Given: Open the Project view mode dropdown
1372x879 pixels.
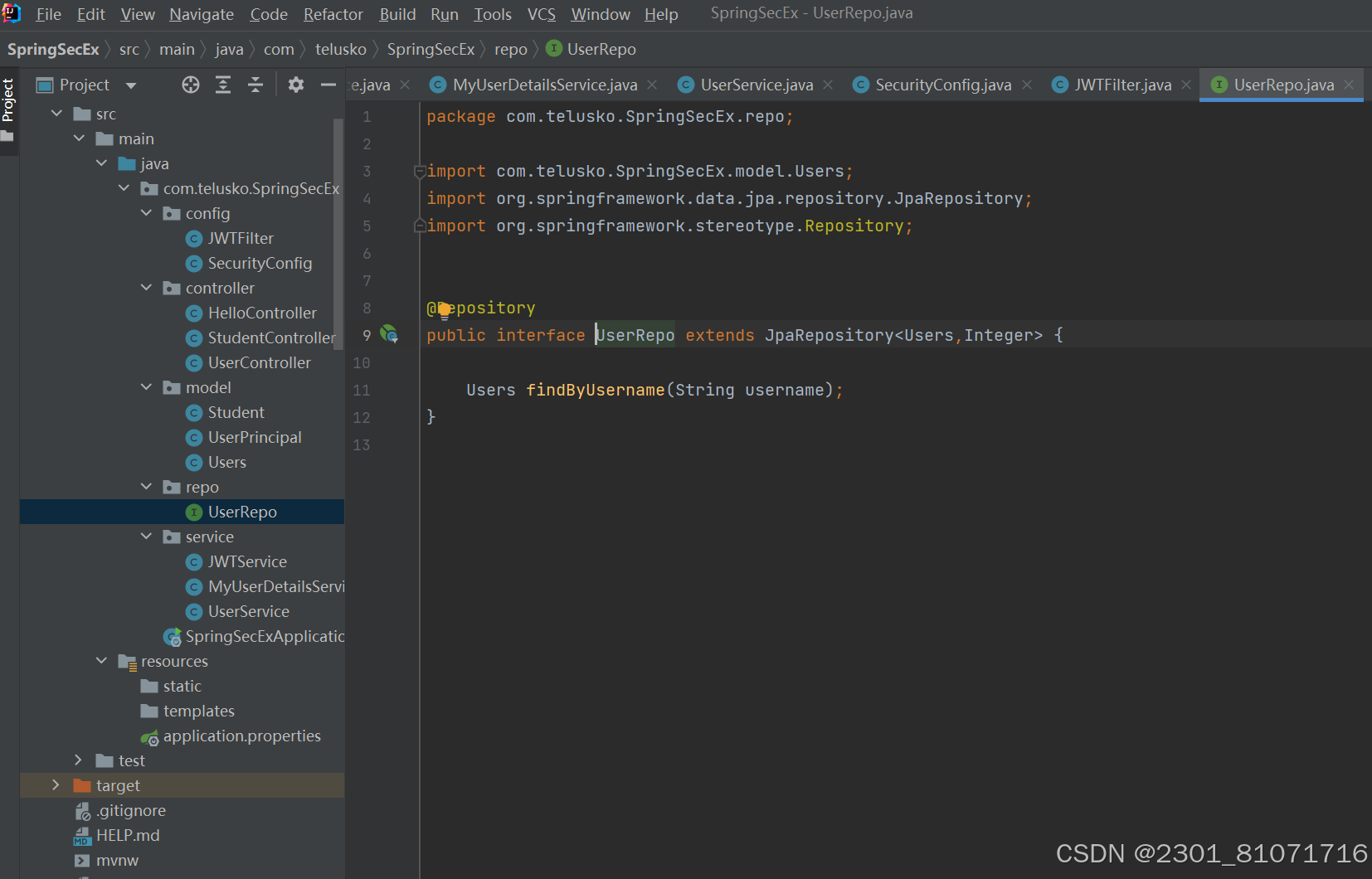Looking at the screenshot, I should (x=132, y=85).
